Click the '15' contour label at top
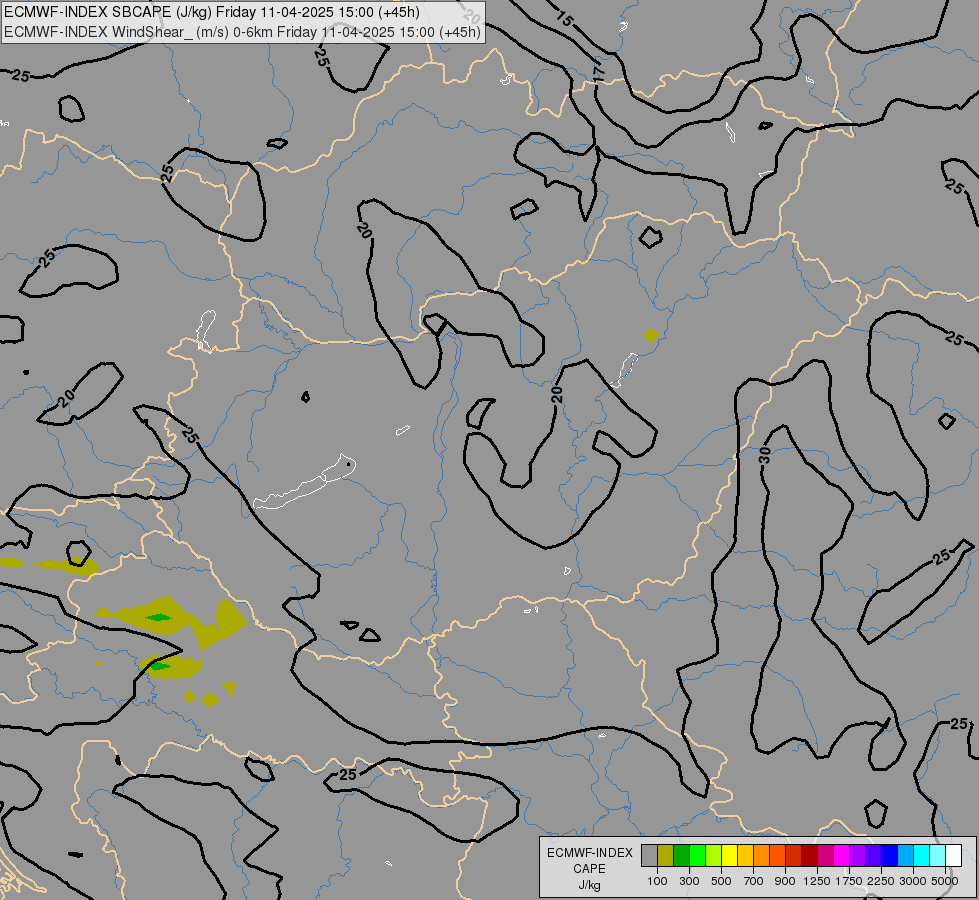This screenshot has height=900, width=979. click(563, 20)
